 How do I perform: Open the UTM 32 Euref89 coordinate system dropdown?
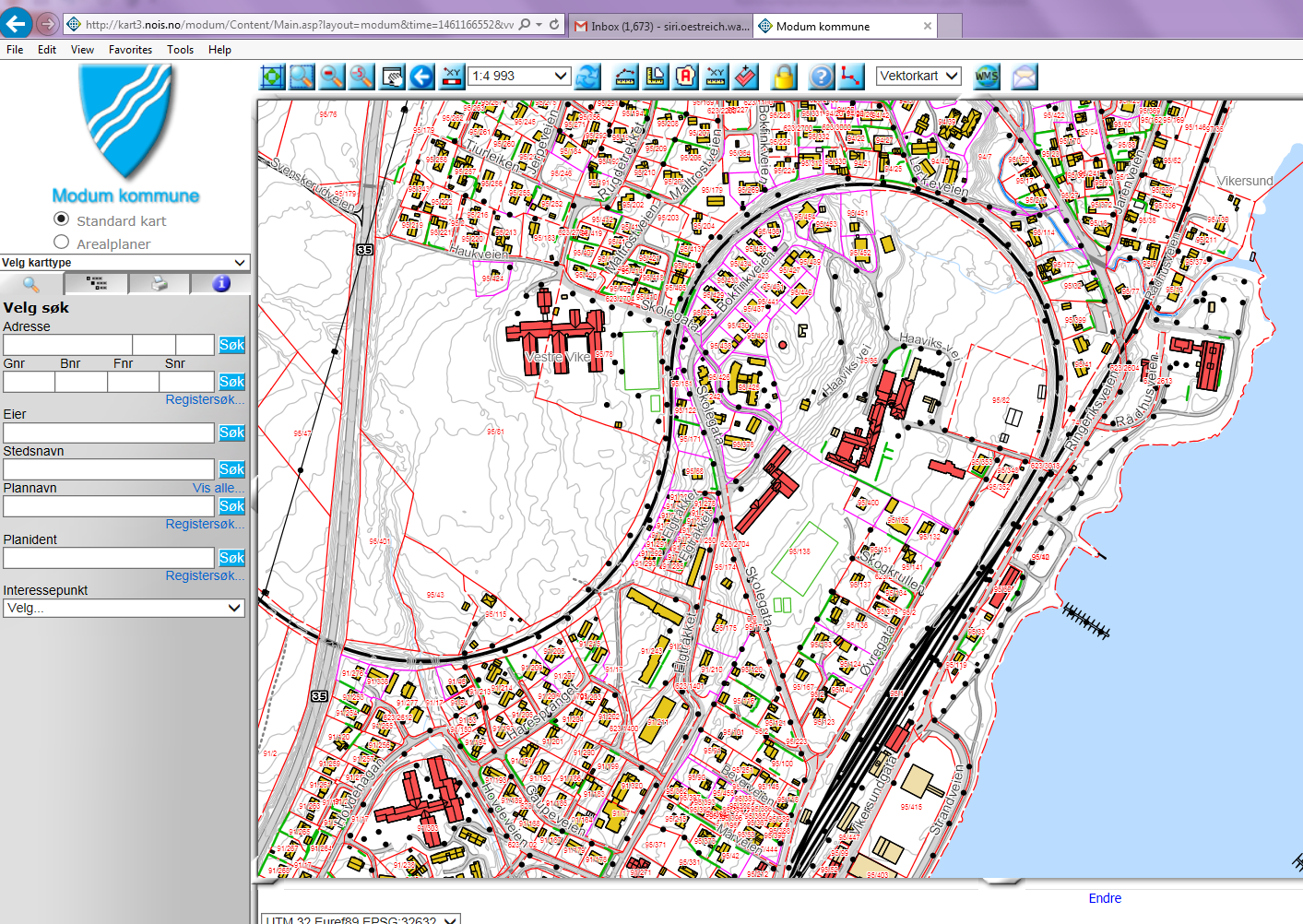pos(361,919)
